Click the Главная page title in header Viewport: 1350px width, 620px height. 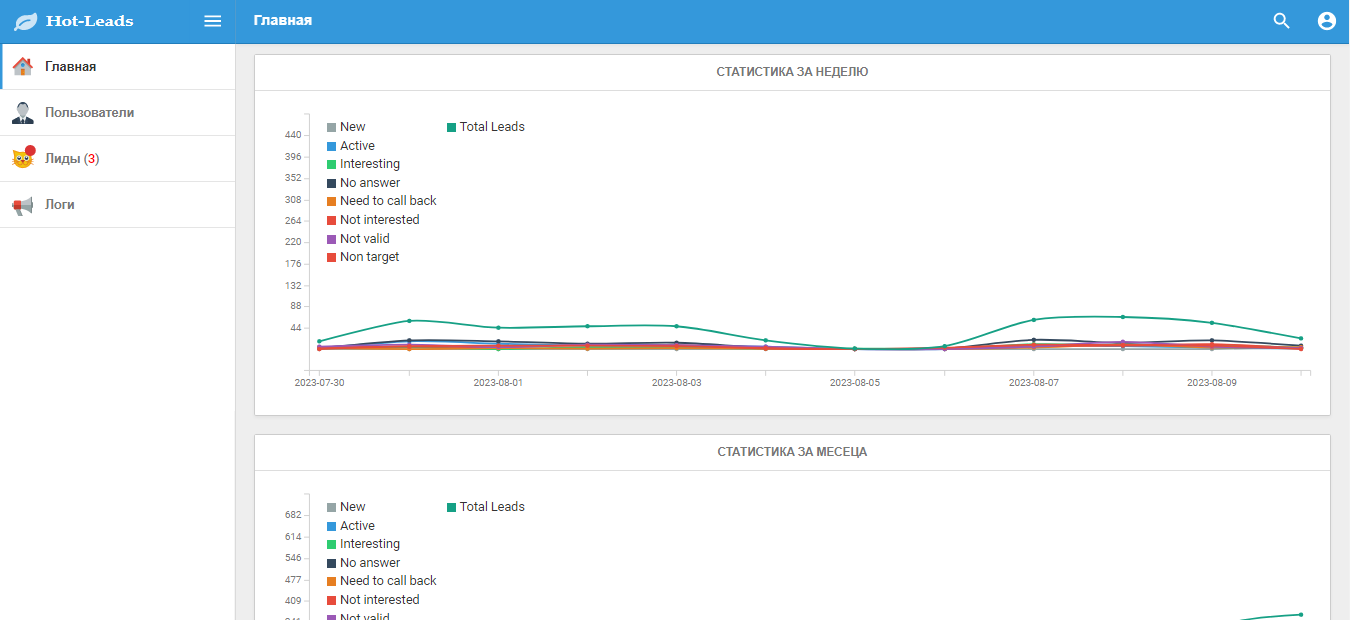(x=283, y=20)
